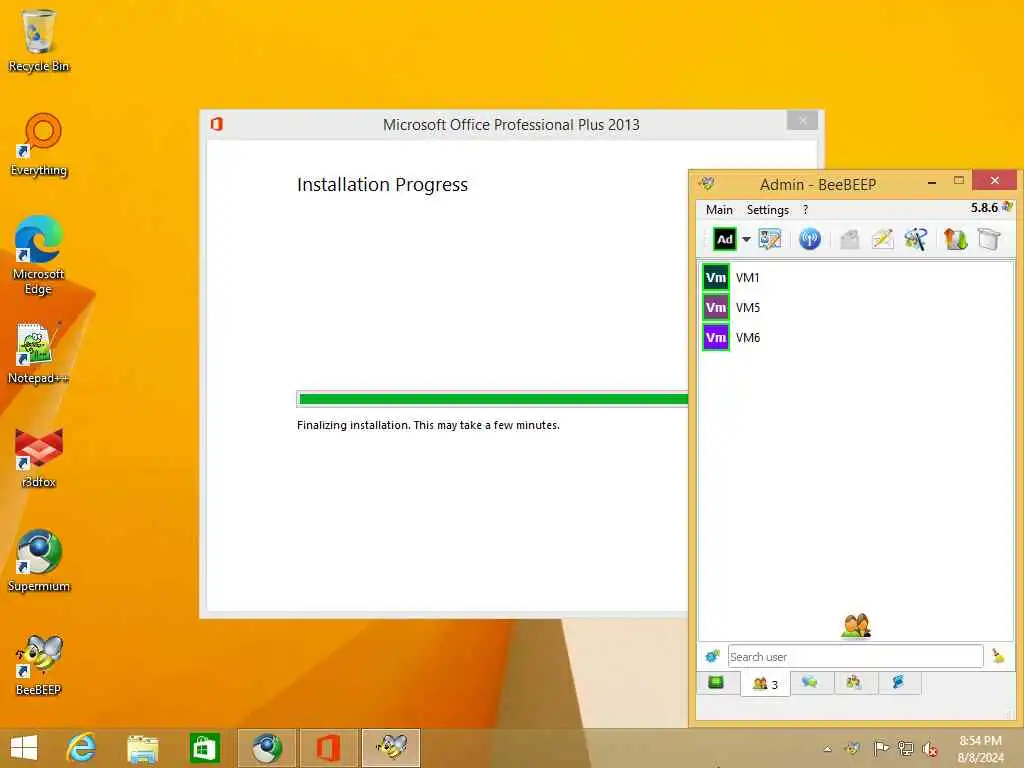Click the network icon in the system tray

905,748
